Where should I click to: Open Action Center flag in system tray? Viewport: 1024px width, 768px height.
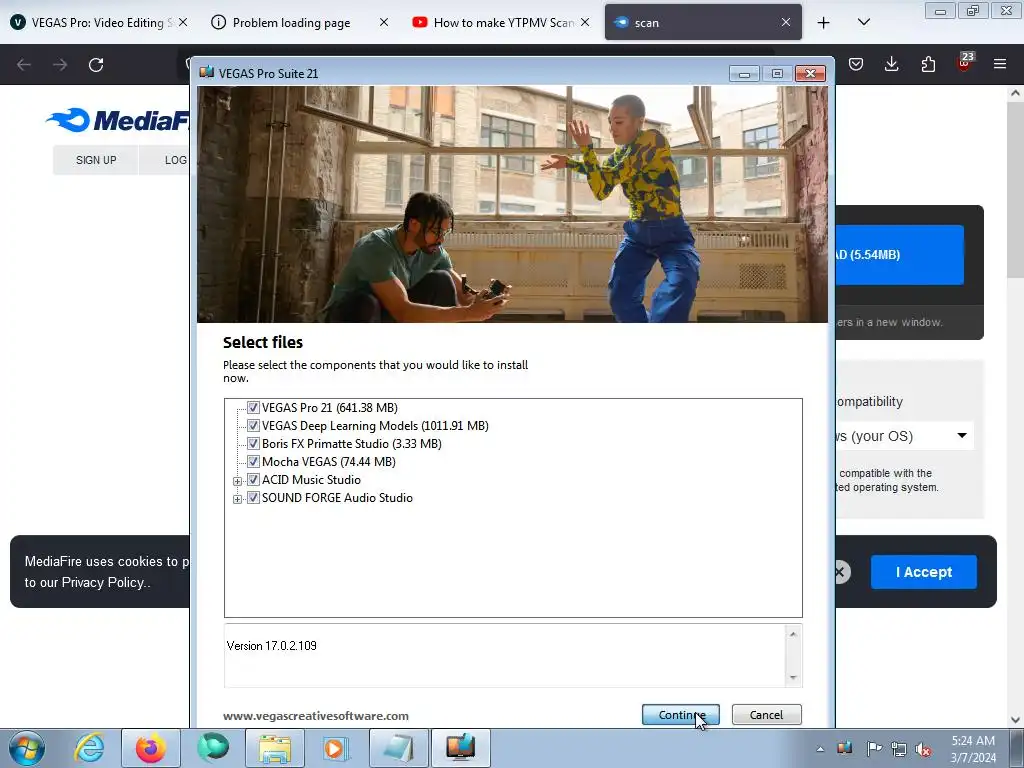point(873,748)
